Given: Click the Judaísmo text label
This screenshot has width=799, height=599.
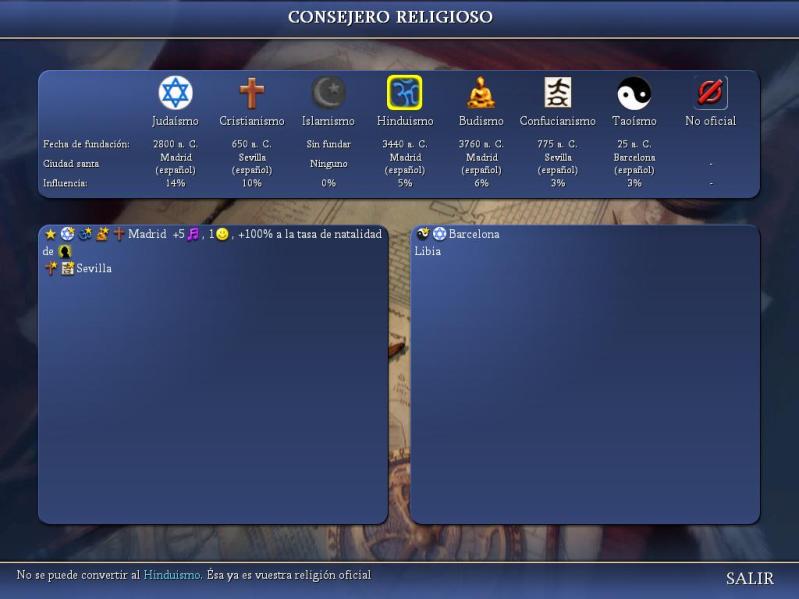Looking at the screenshot, I should [x=175, y=121].
